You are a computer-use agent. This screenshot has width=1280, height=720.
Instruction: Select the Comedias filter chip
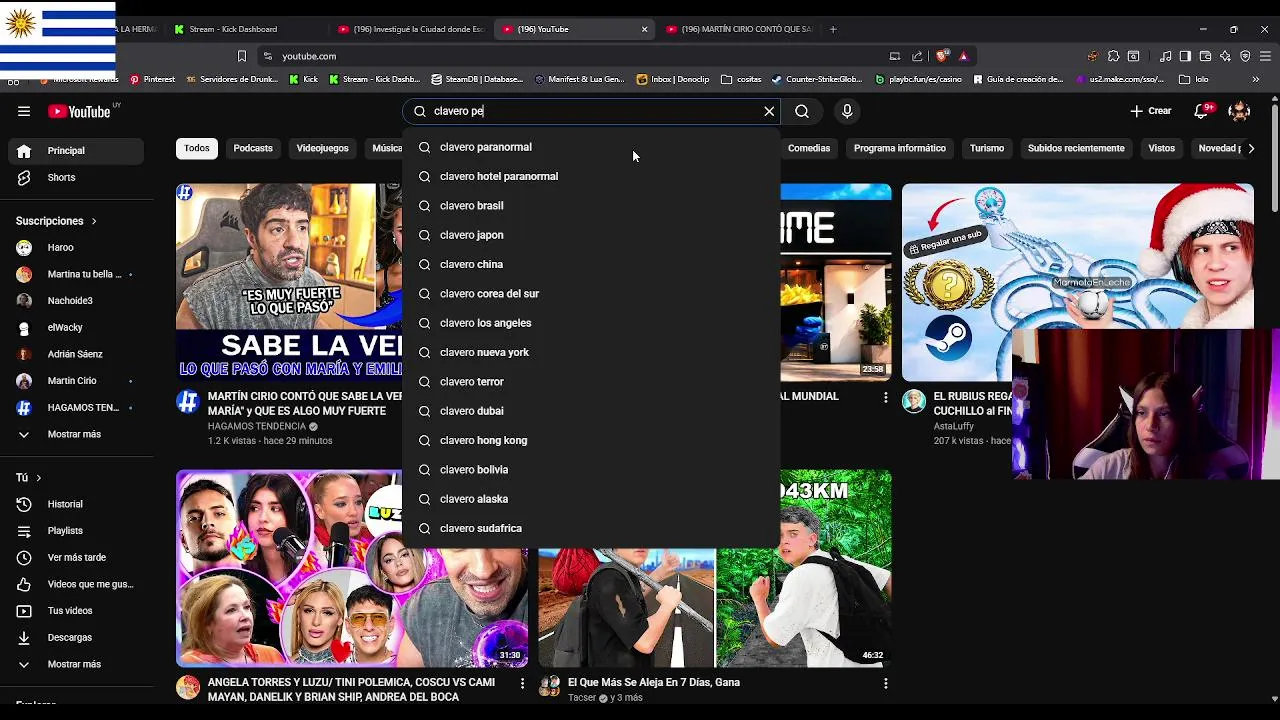click(x=809, y=148)
